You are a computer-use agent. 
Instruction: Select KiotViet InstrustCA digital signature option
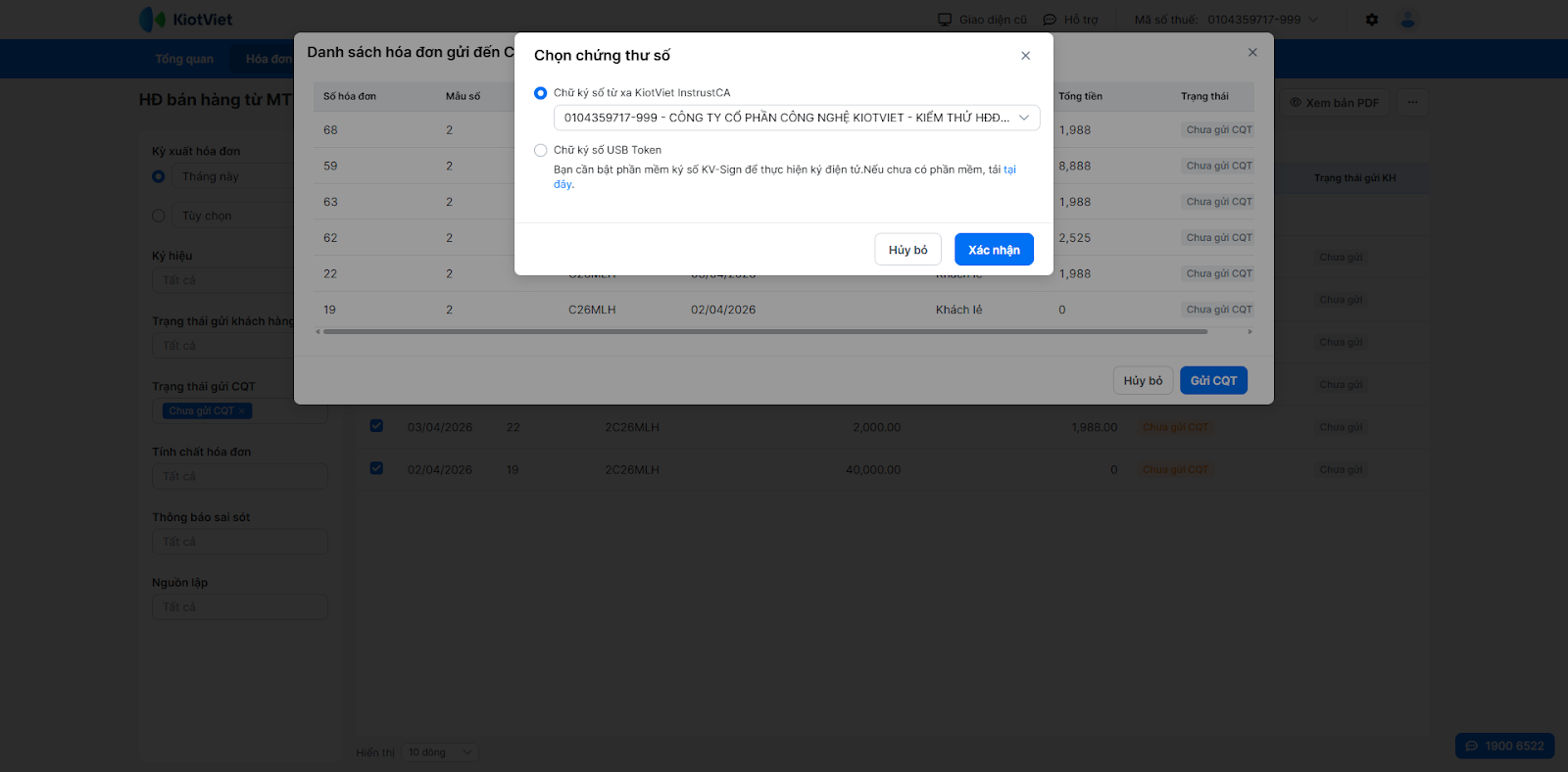pyautogui.click(x=541, y=93)
